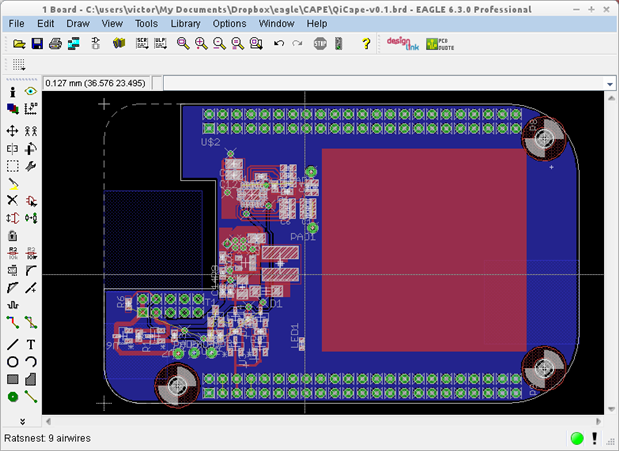The image size is (619, 451).
Task: Click the Zoom to fit icon
Action: click(183, 43)
